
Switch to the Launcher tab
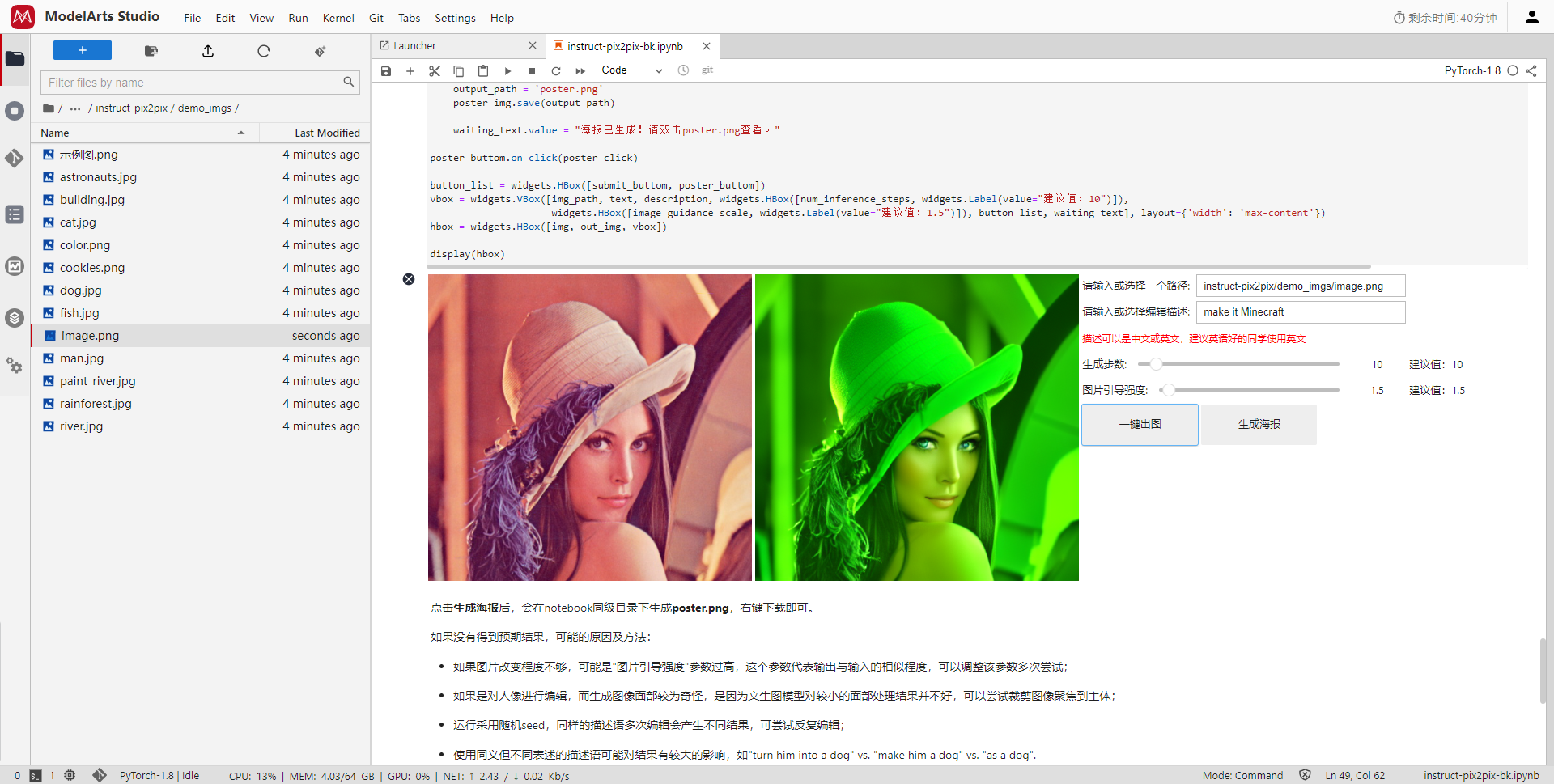pyautogui.click(x=458, y=46)
